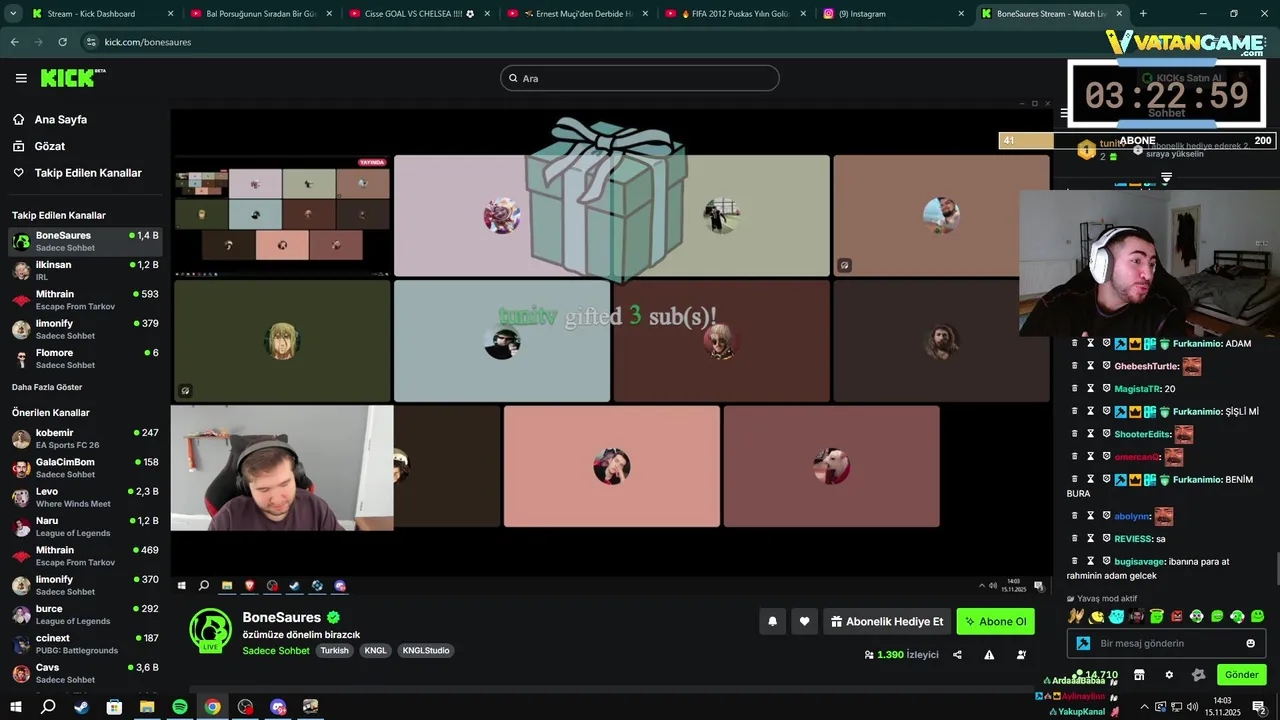Image resolution: width=1280 pixels, height=720 pixels.
Task: Click the Gözat browse icon
Action: click(18, 146)
